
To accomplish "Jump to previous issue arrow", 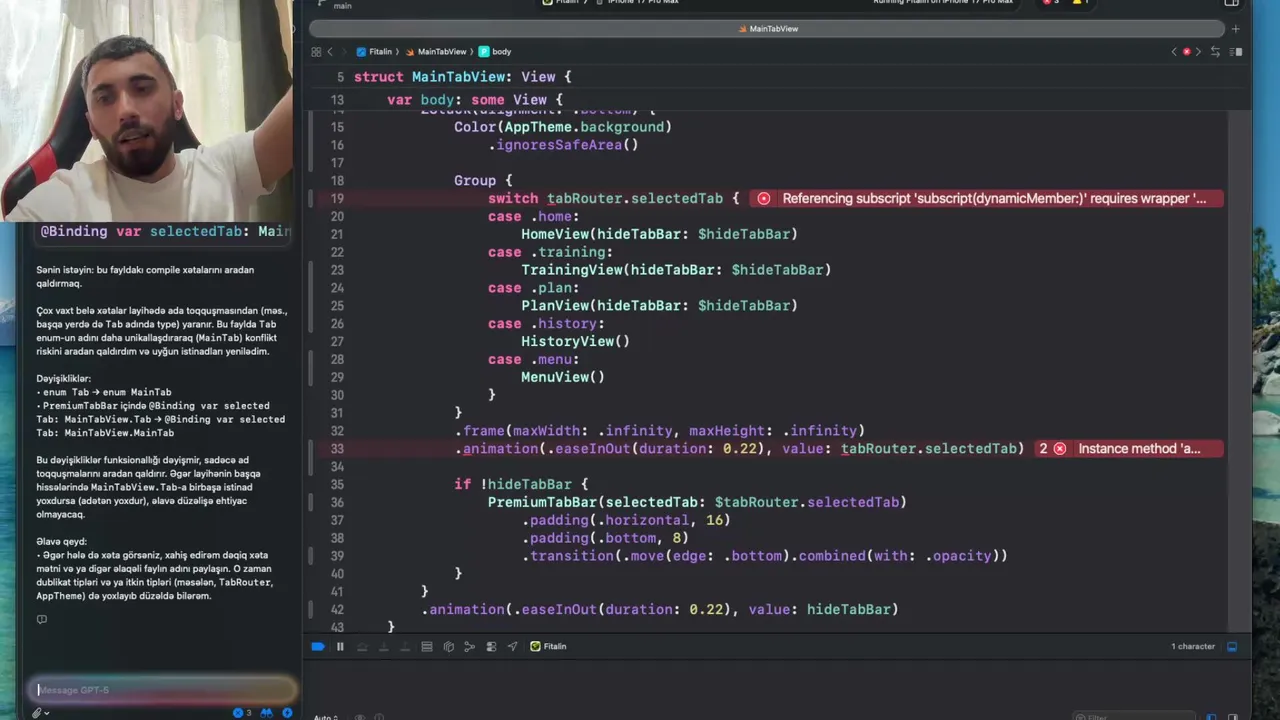I will pos(1174,51).
